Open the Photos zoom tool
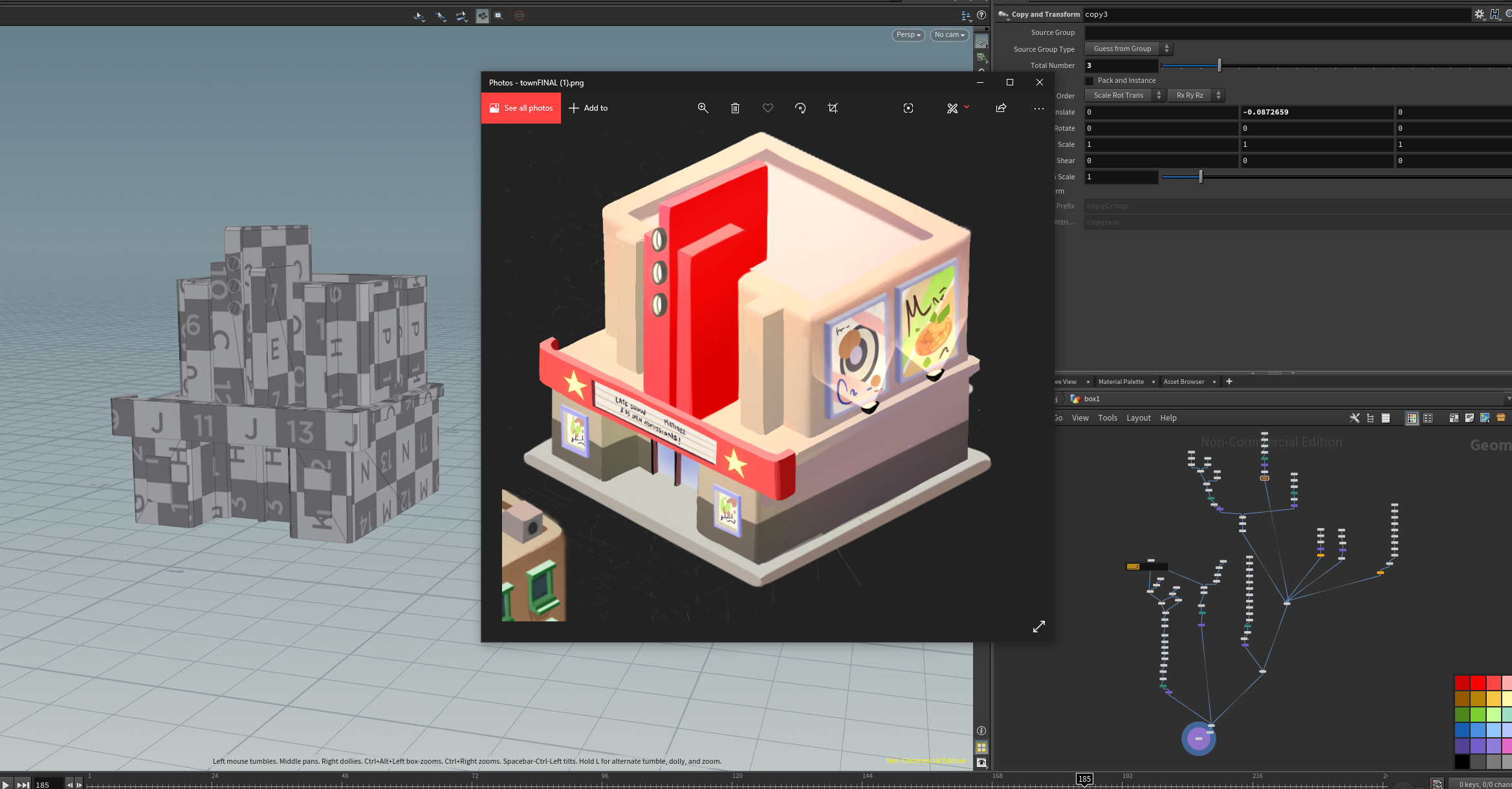1512x789 pixels. click(703, 108)
